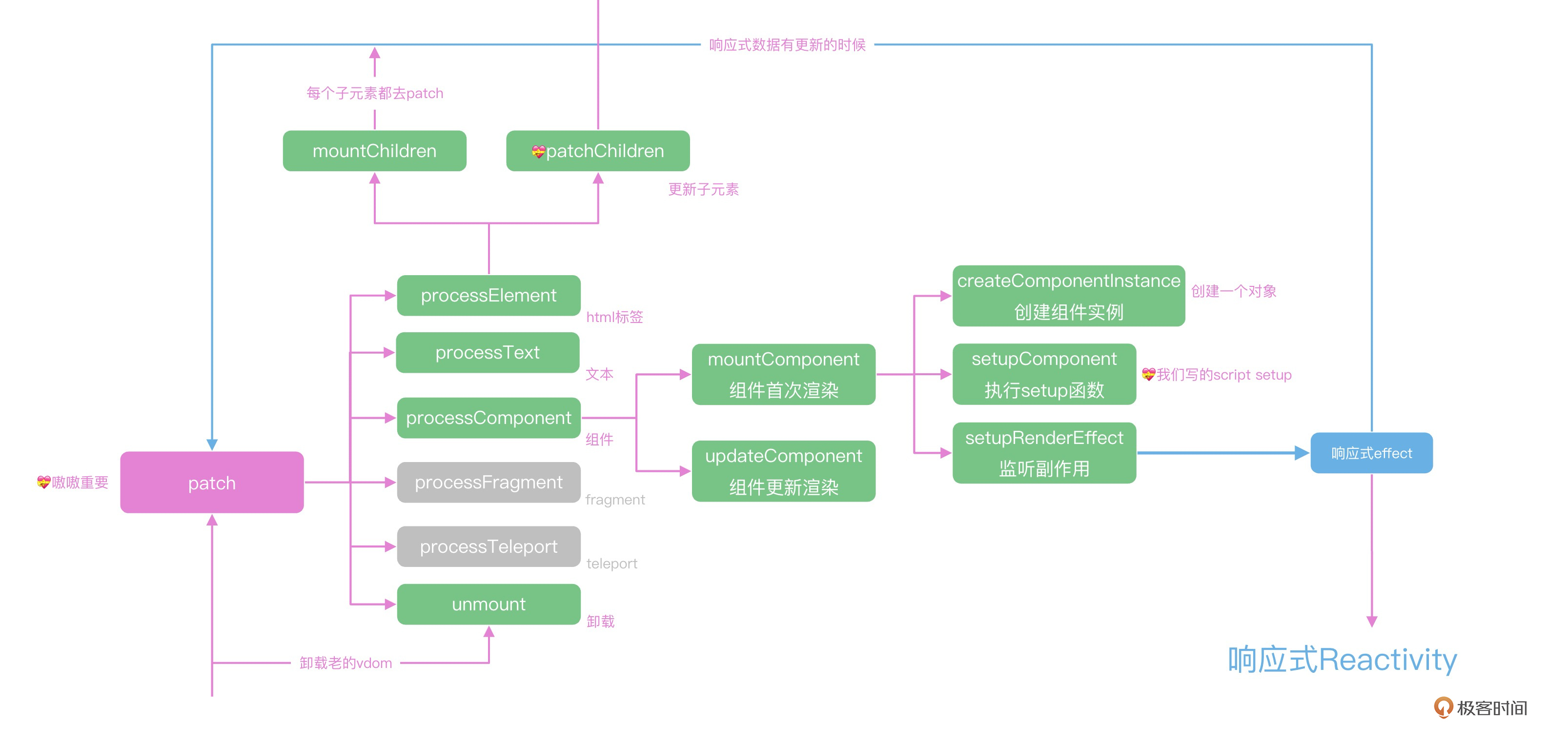The width and height of the screenshot is (1568, 746).
Task: Click the setupComponent 执行setup函数 box
Action: point(1044,374)
